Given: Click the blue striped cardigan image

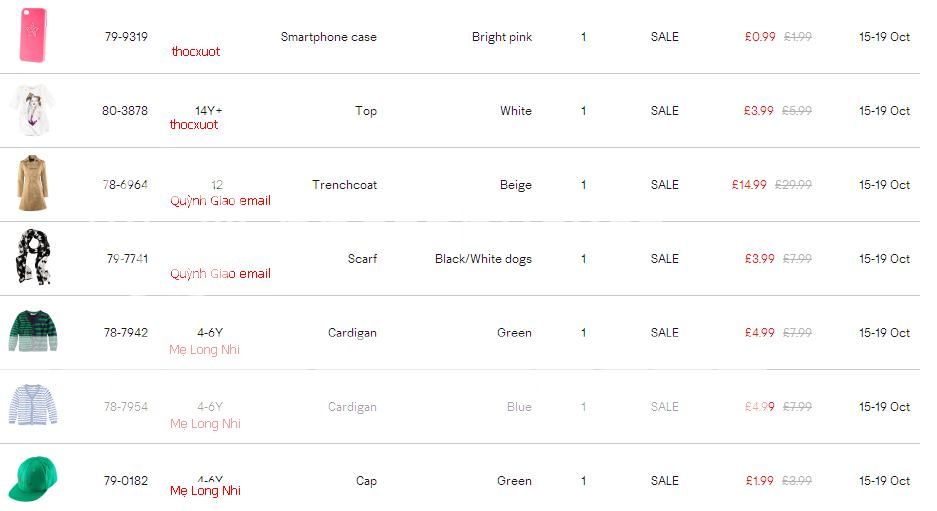Looking at the screenshot, I should tap(33, 405).
